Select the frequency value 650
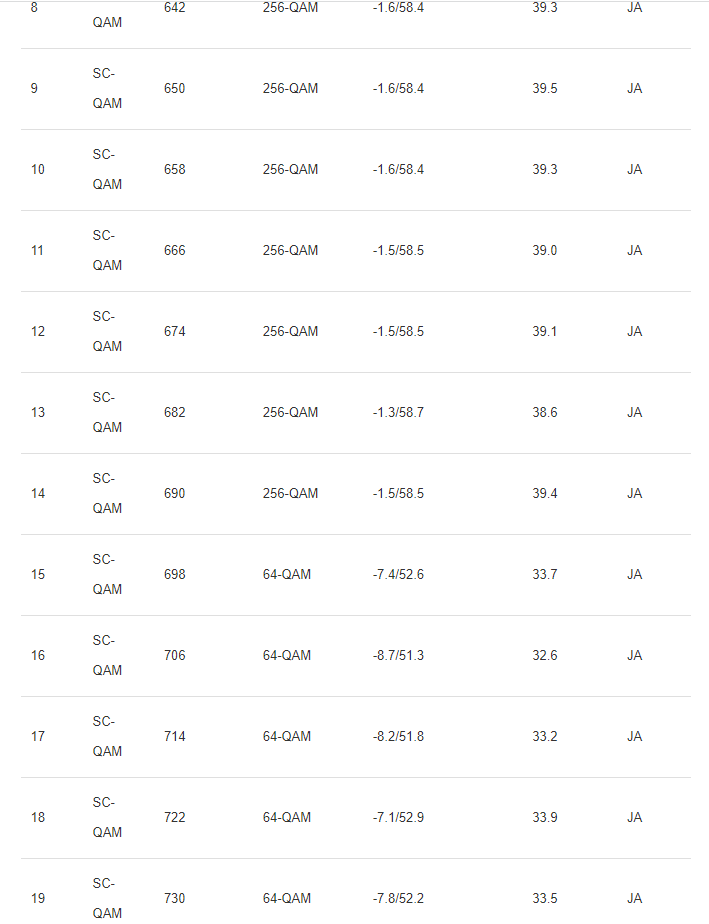Image resolution: width=709 pixels, height=924 pixels. tap(174, 89)
